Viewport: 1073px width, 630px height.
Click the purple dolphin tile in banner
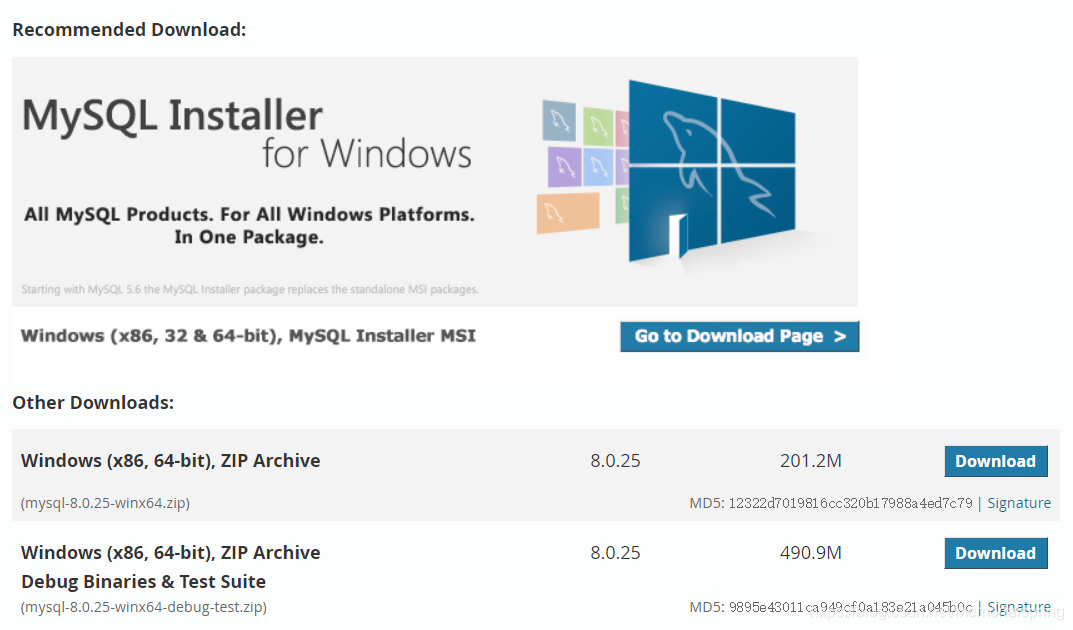tap(565, 167)
